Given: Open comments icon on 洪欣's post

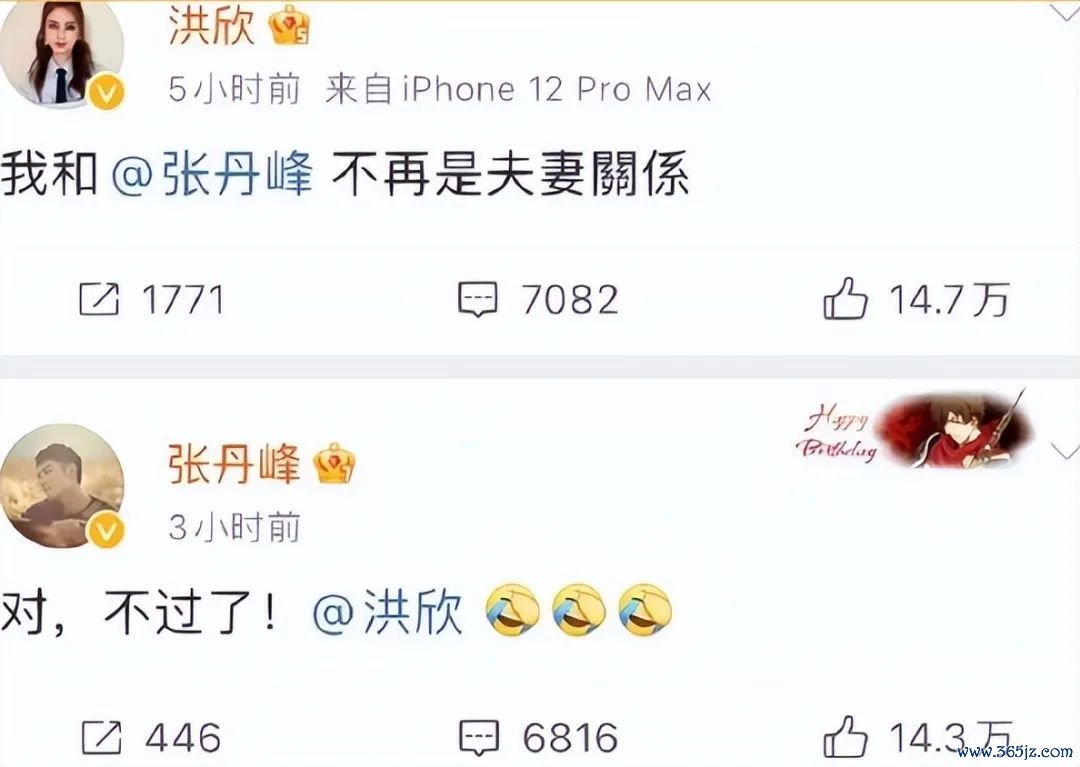Looking at the screenshot, I should point(477,300).
